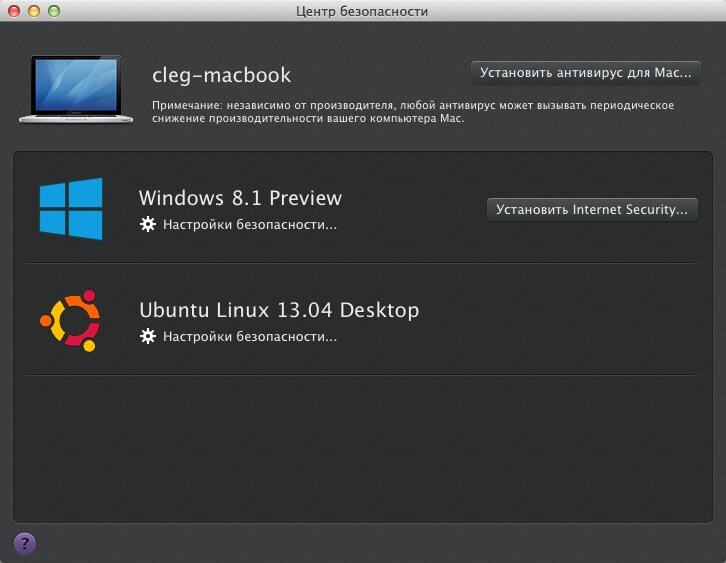Click Установить Internet Security button
This screenshot has height=563, width=726.
coord(592,210)
